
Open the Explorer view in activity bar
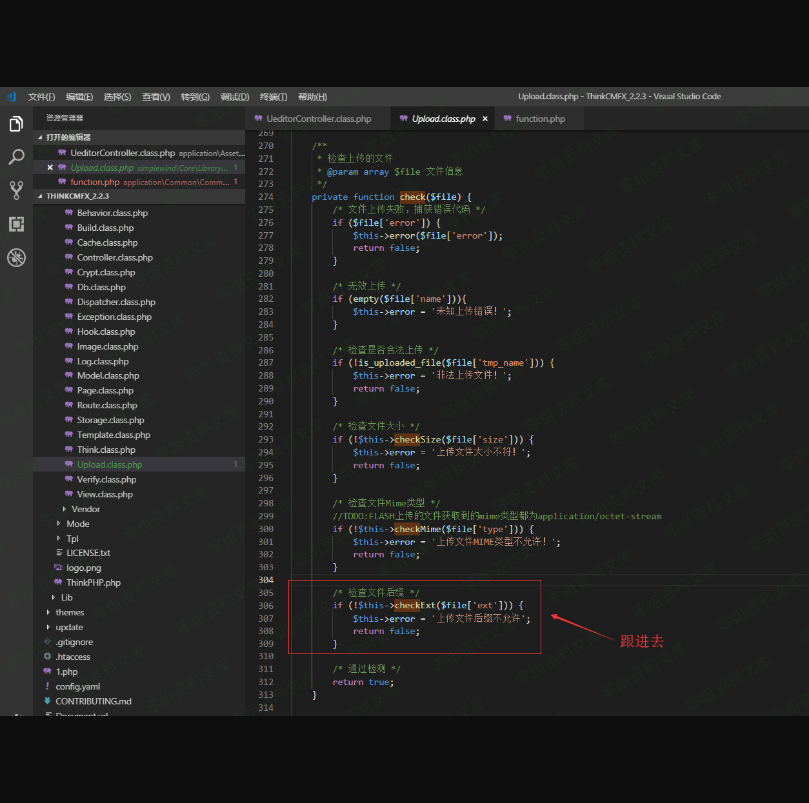pos(16,124)
